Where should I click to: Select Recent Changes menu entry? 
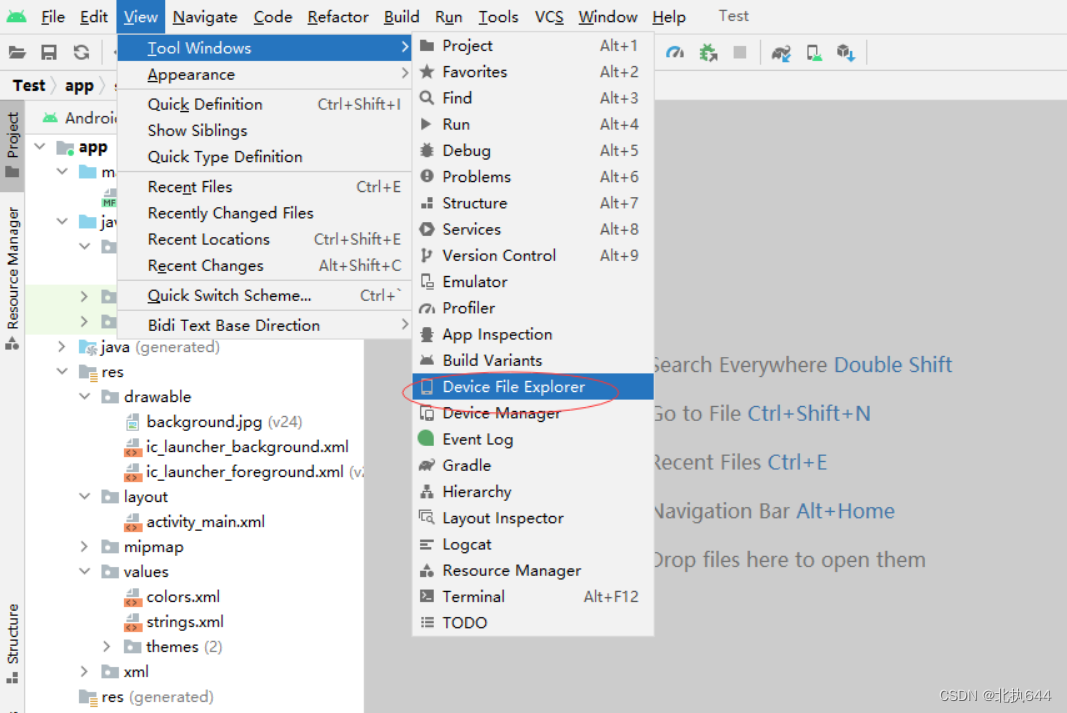point(265,266)
